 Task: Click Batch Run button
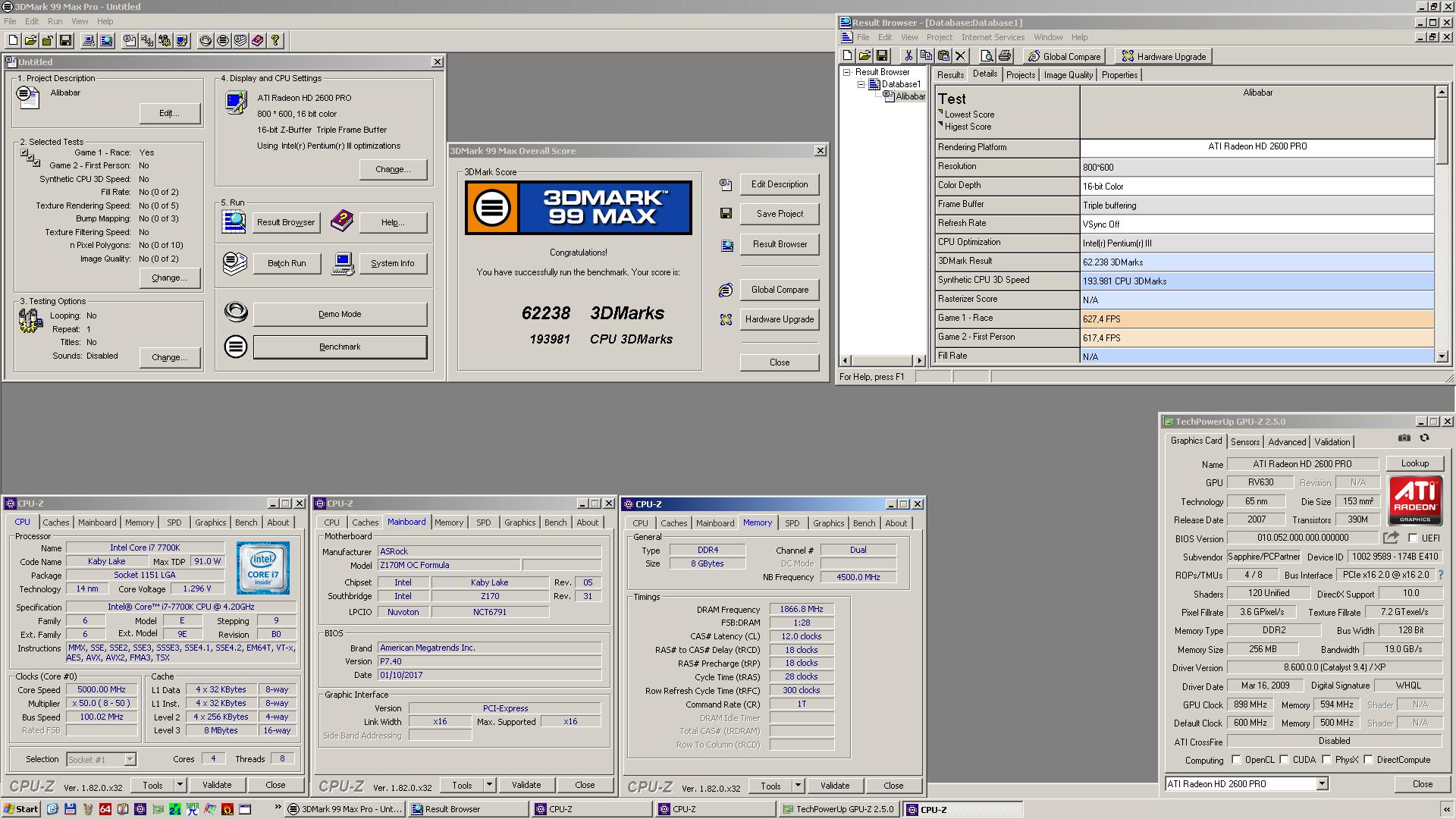click(287, 263)
